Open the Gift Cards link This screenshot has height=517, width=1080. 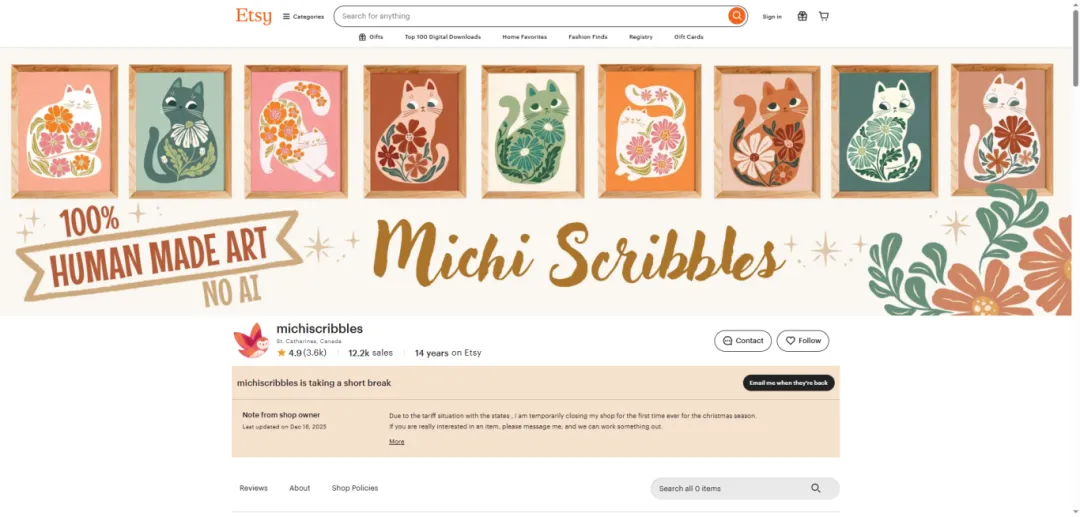point(689,37)
